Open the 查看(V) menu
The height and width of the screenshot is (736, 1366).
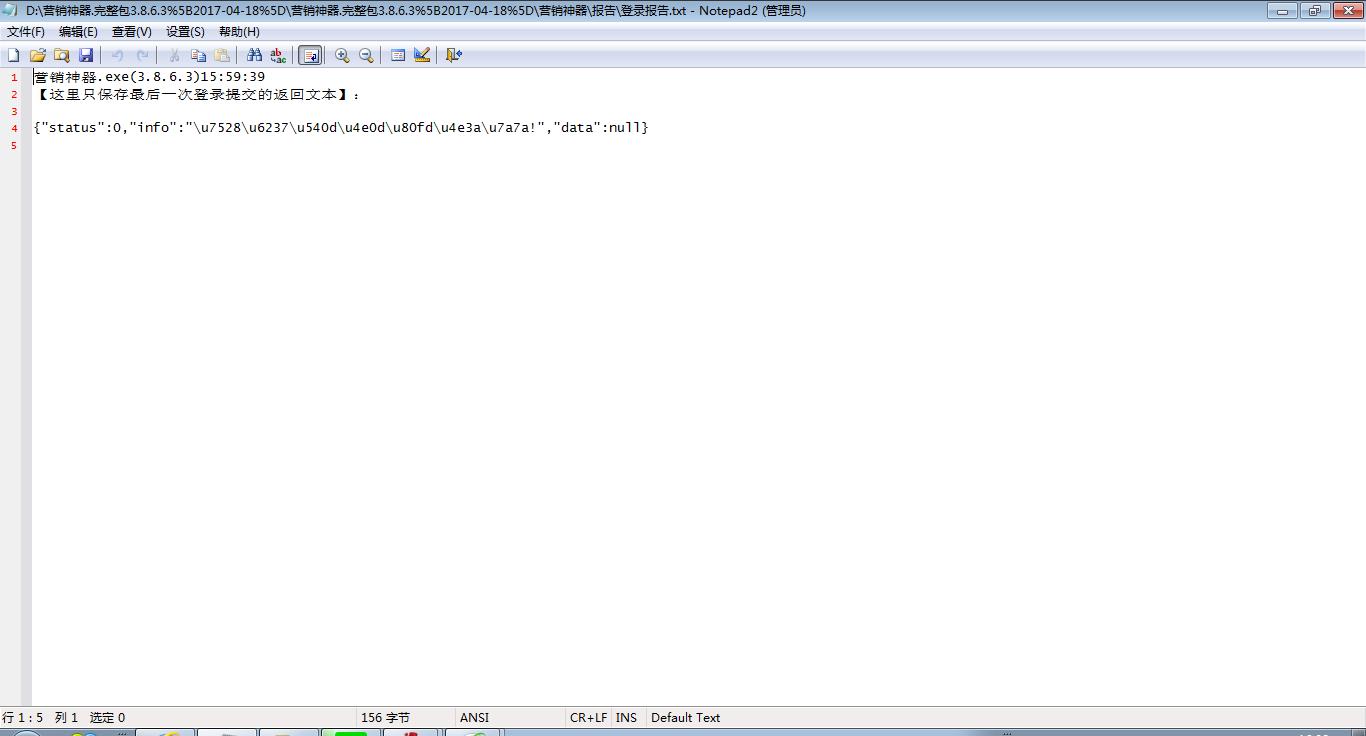tap(131, 32)
